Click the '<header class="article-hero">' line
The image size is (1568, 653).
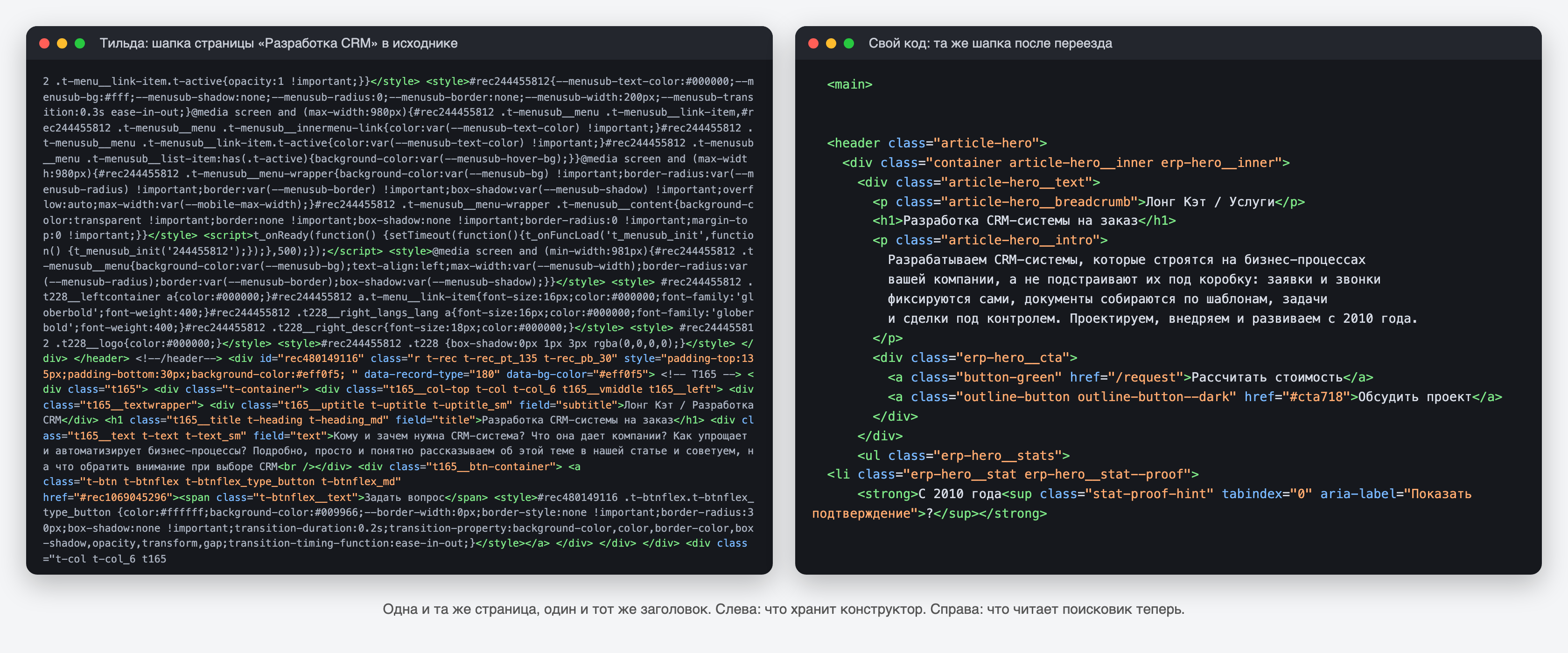point(937,143)
